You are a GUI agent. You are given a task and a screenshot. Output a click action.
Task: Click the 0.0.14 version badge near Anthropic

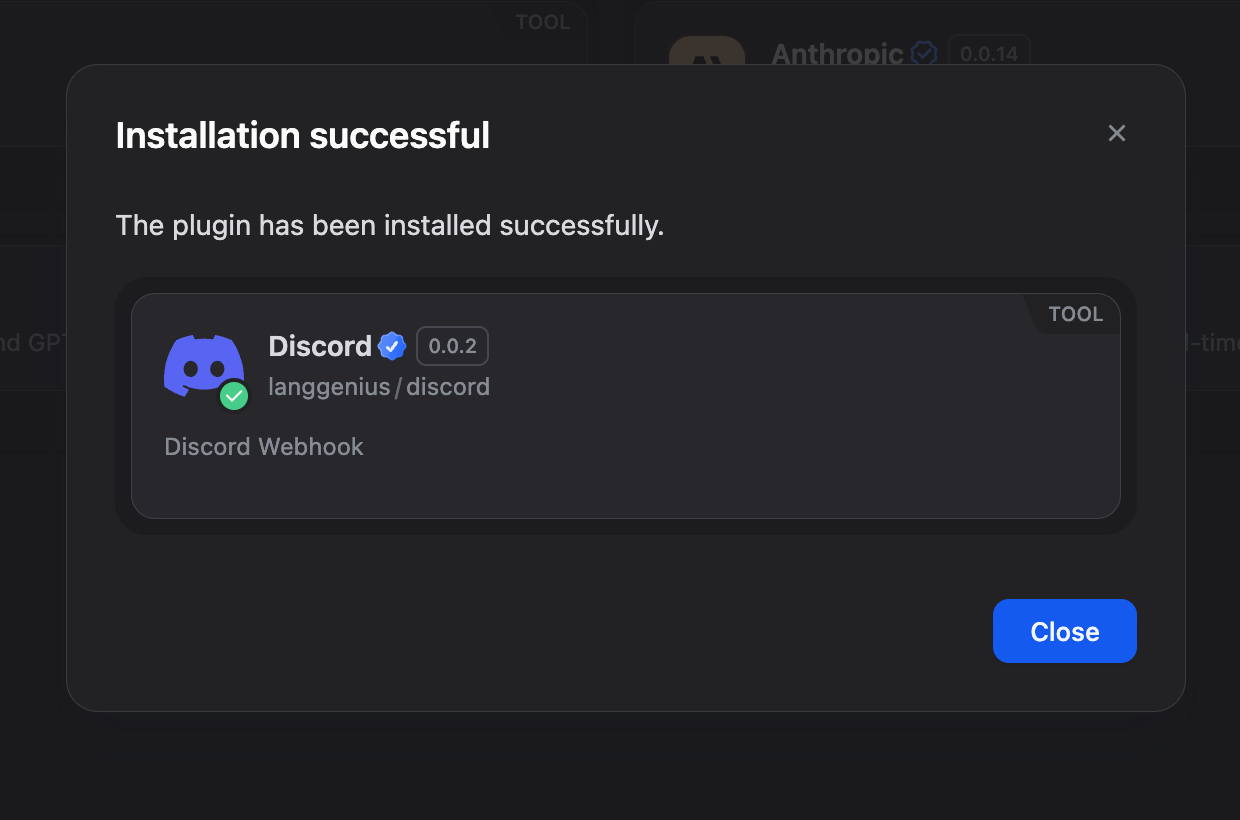[989, 52]
